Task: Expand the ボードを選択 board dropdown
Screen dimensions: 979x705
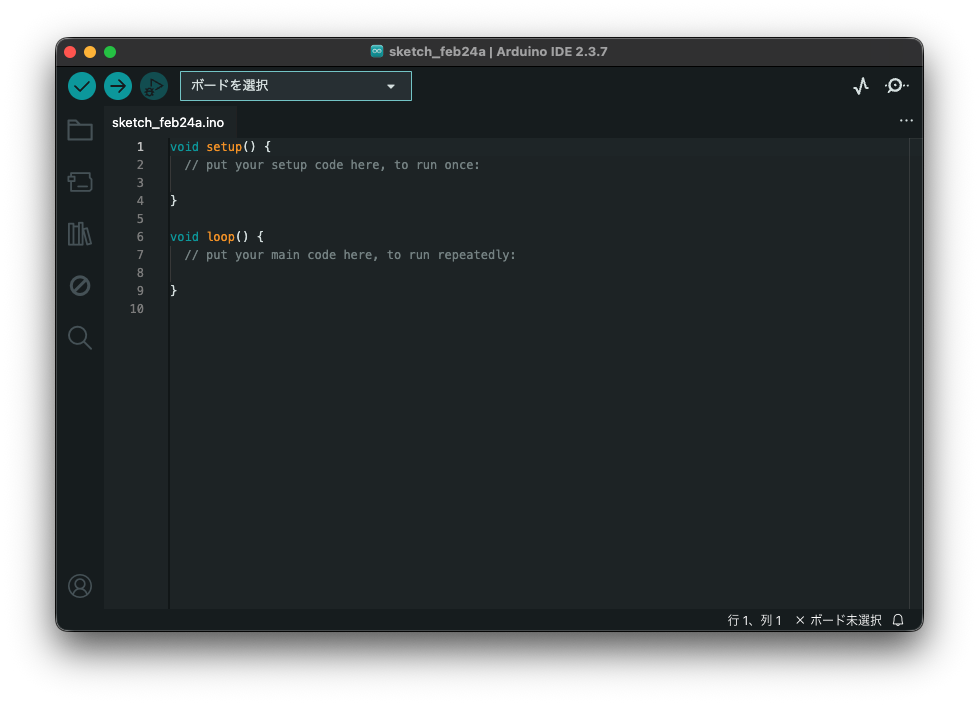Action: coord(296,86)
